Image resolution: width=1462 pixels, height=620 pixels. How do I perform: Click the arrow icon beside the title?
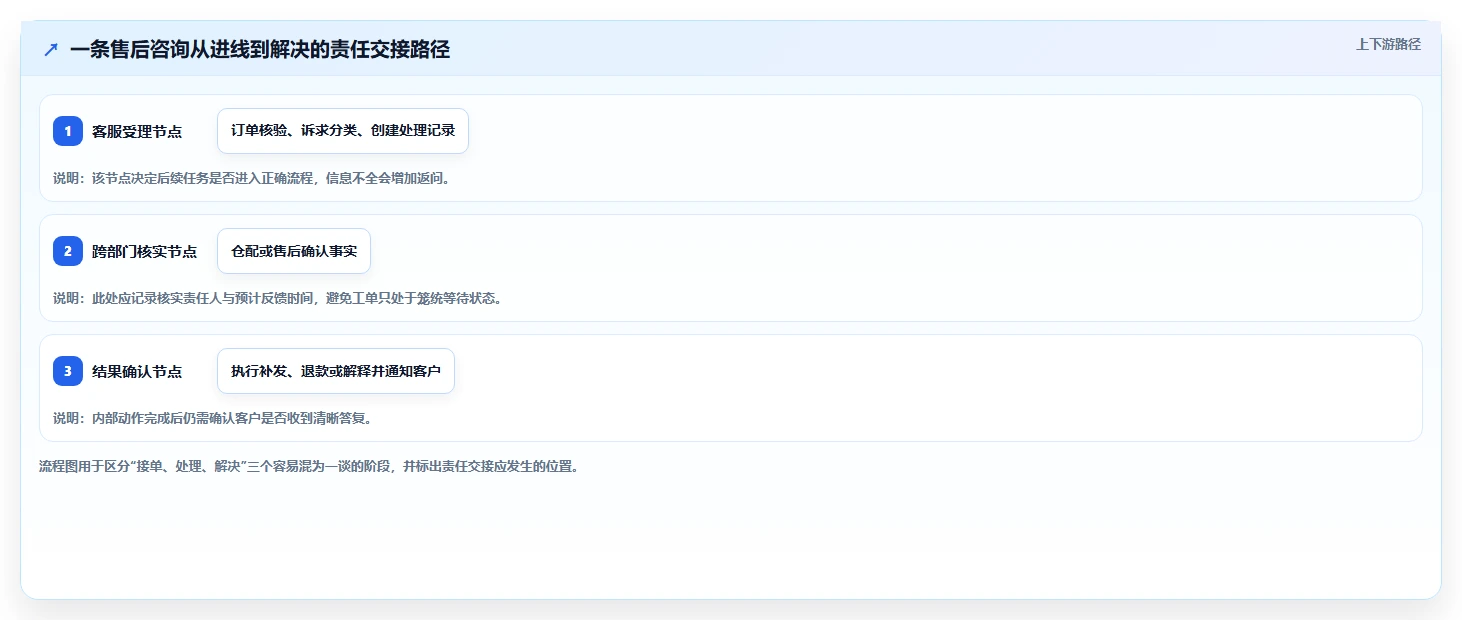(51, 49)
